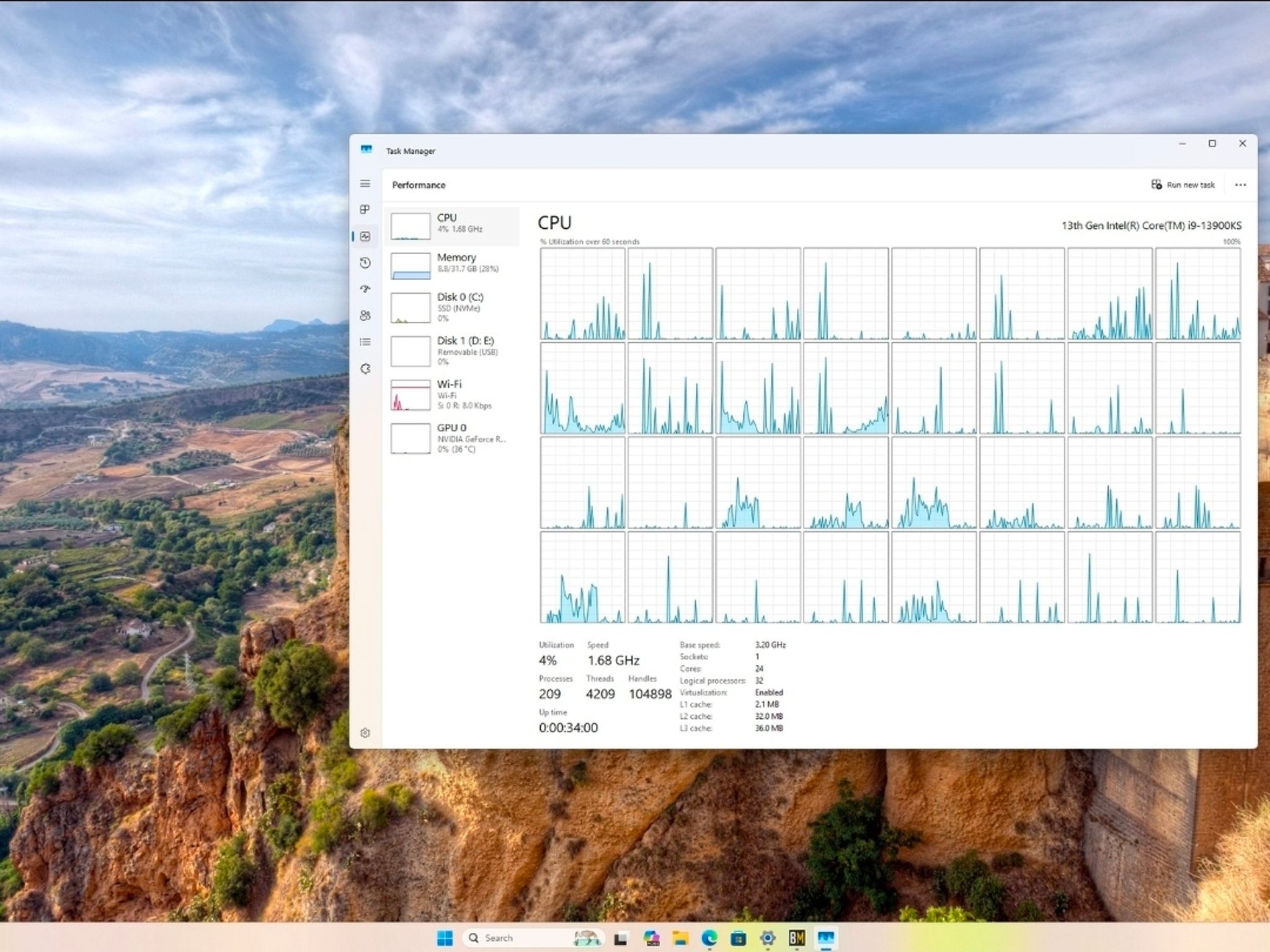Click Run new task button
The image size is (1270, 952).
click(1183, 185)
